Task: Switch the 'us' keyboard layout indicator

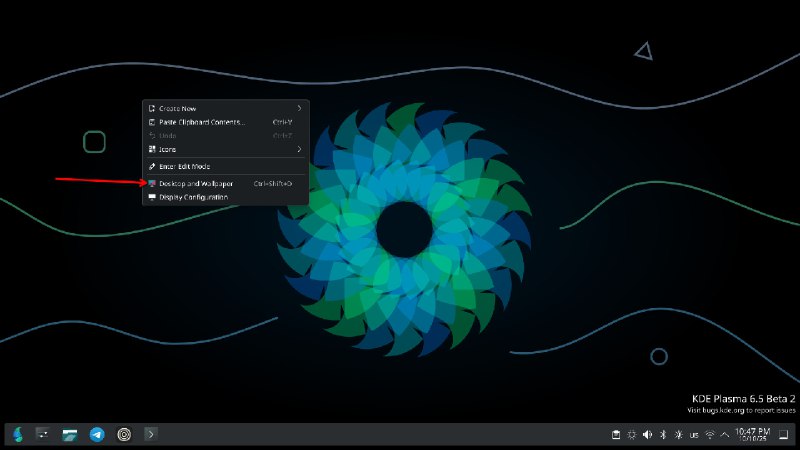Action: [x=694, y=435]
